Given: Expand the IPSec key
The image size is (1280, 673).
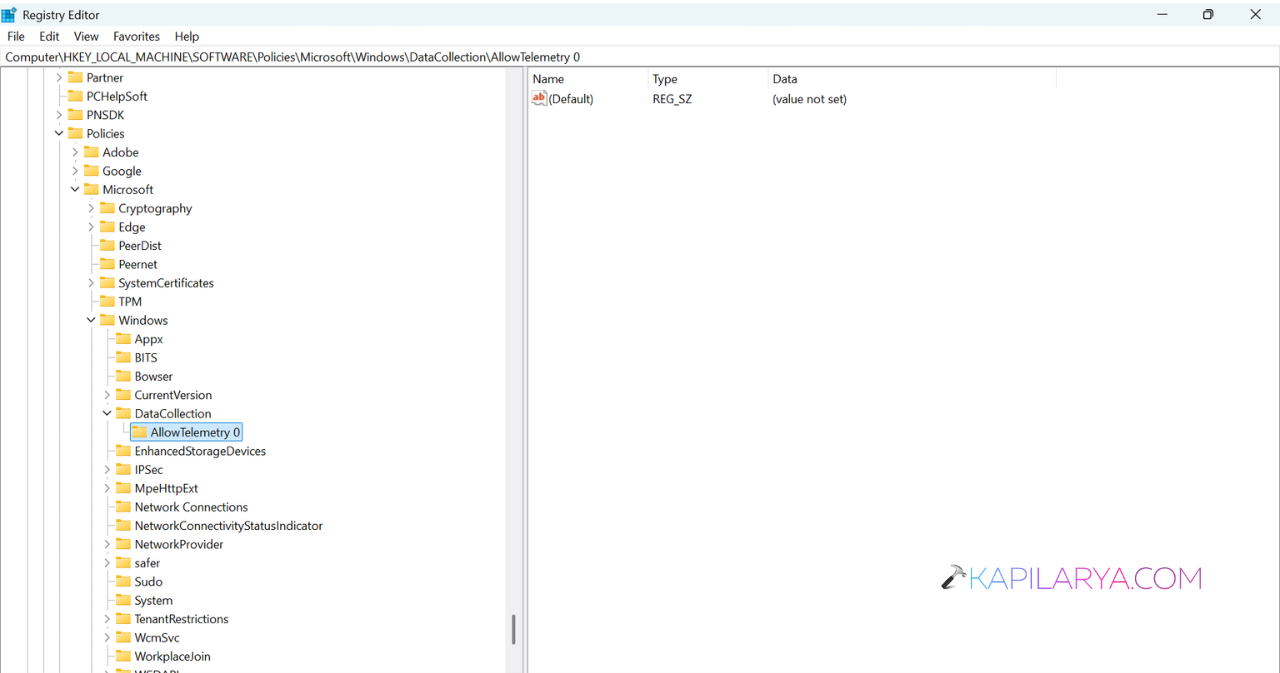Looking at the screenshot, I should pos(107,469).
